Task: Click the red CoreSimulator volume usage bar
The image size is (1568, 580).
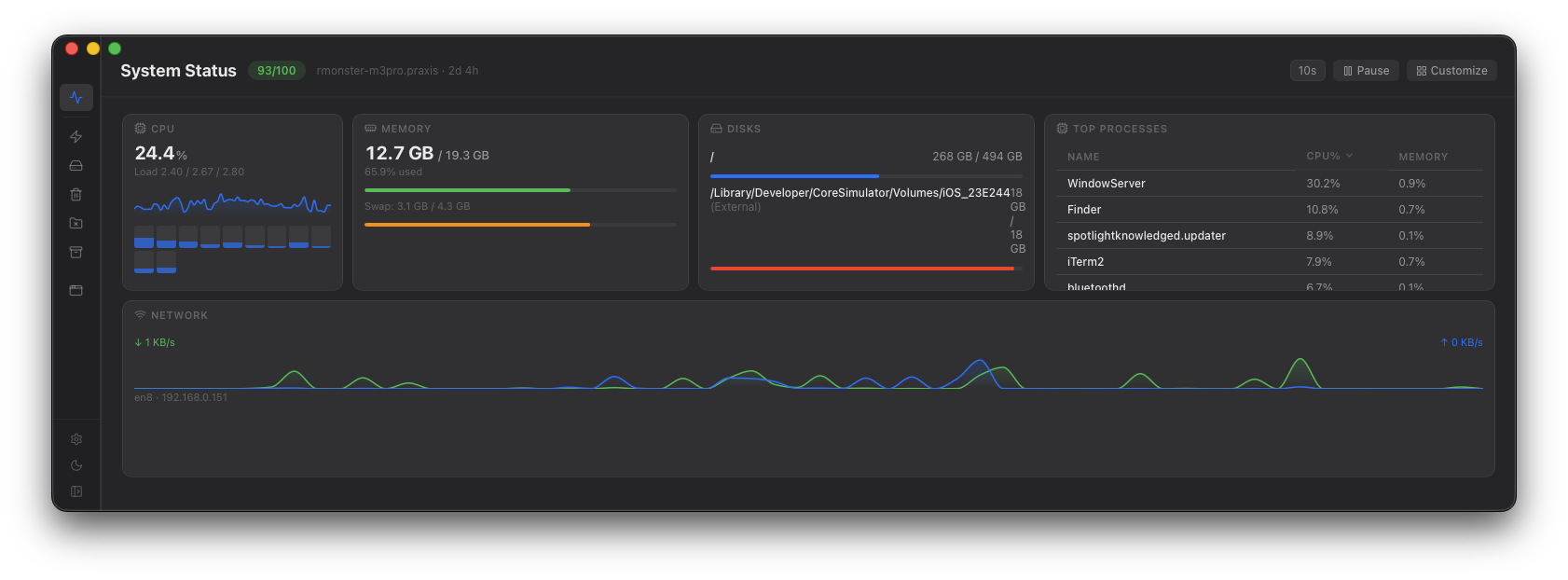Action: [x=866, y=269]
